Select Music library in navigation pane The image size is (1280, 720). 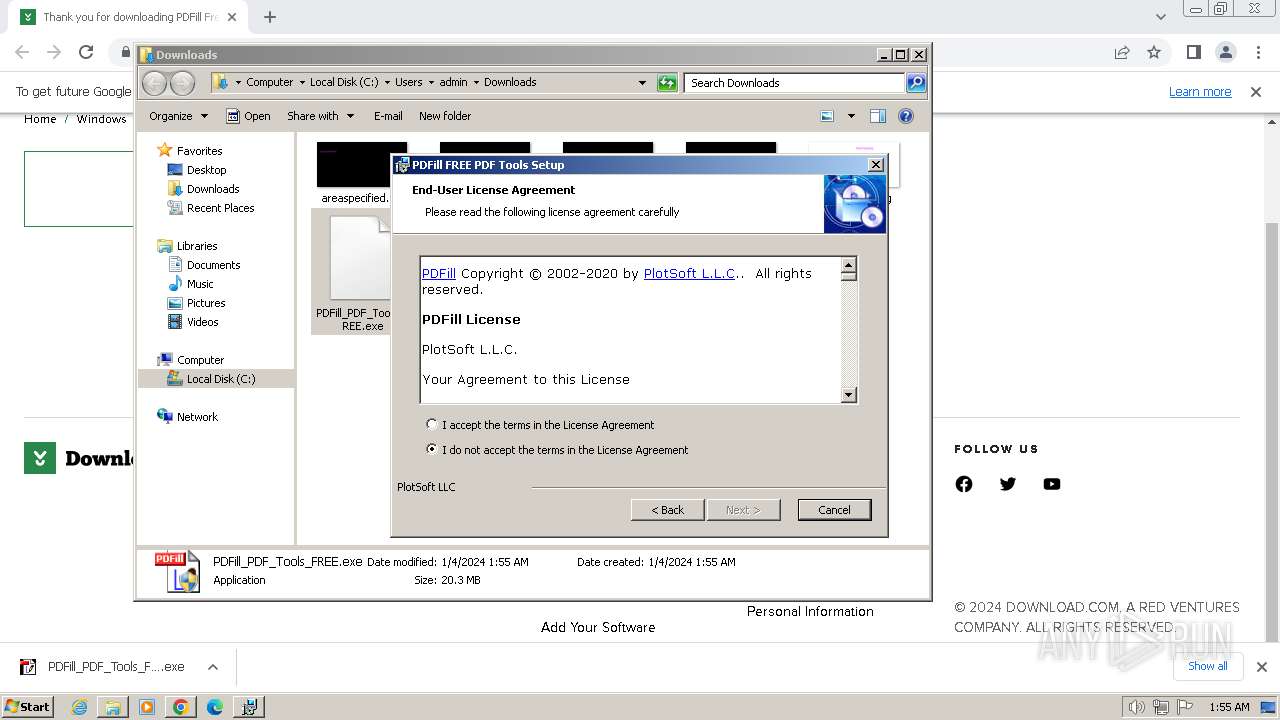(x=200, y=284)
